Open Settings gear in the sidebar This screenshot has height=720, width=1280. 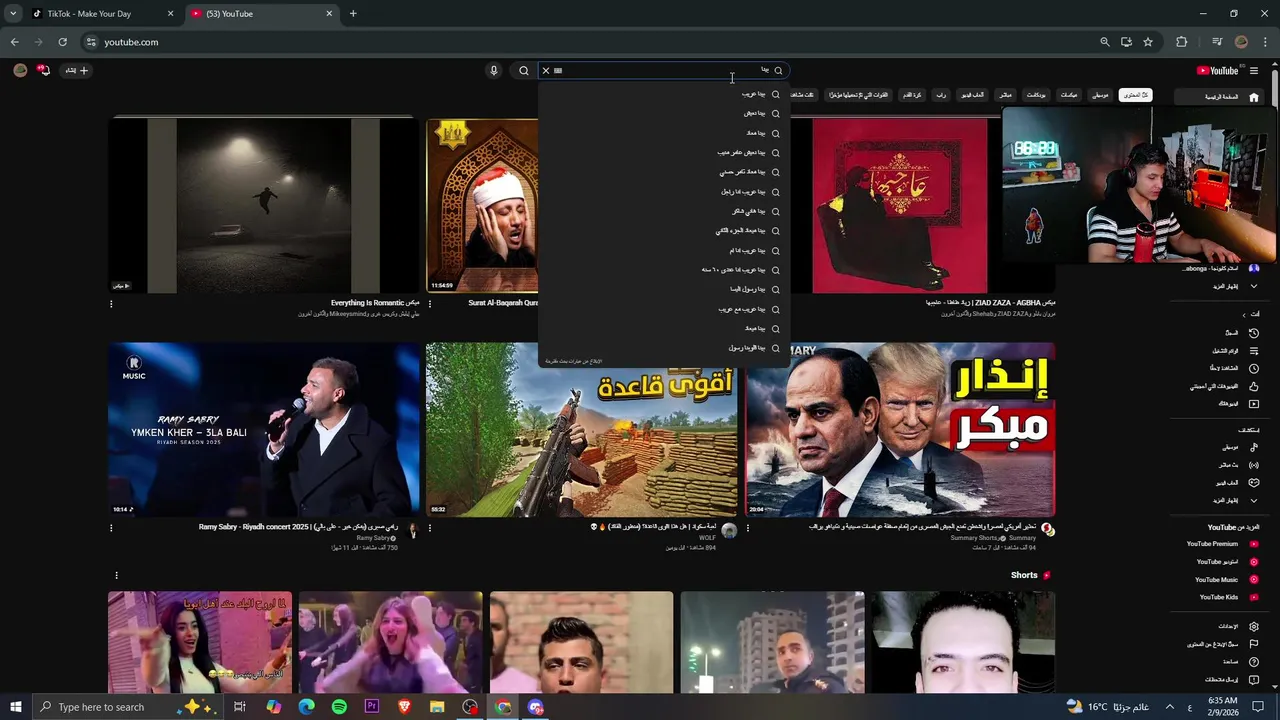1254,626
